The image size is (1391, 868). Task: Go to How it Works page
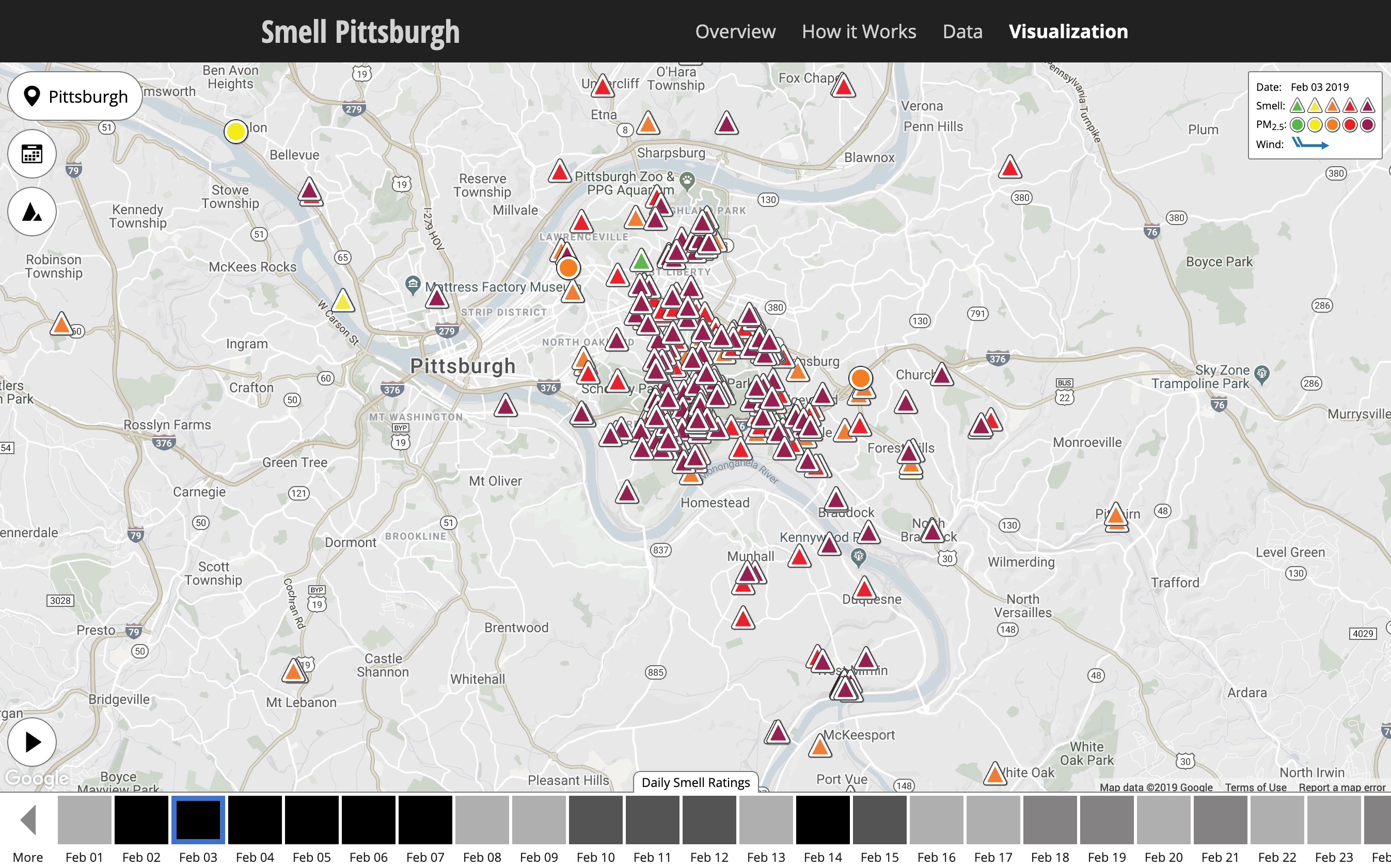(859, 31)
